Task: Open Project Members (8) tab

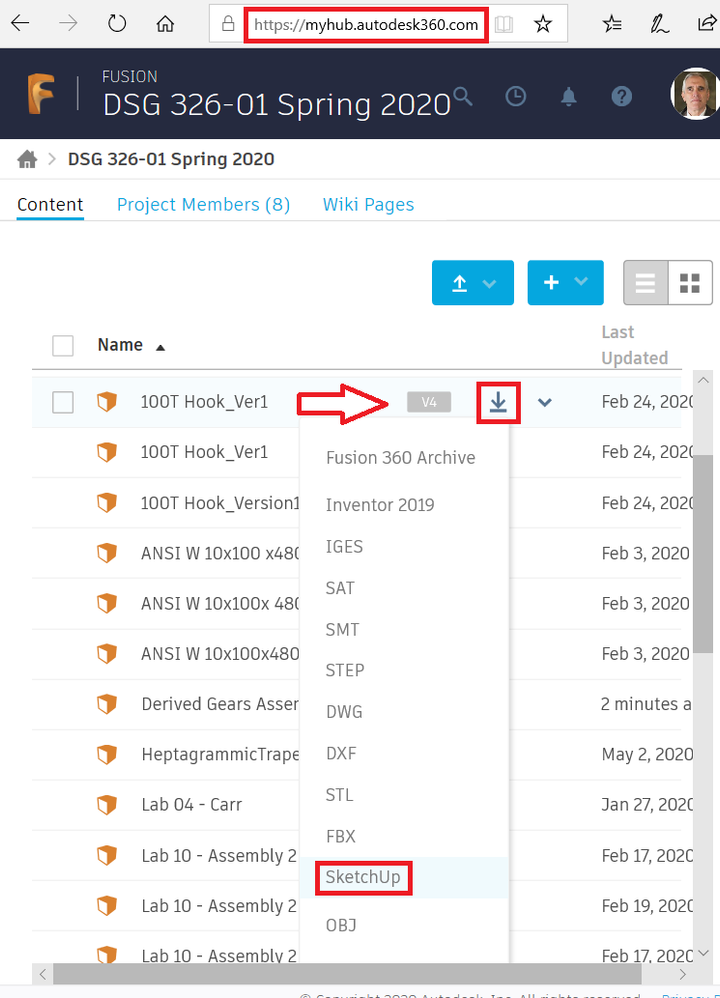Action: tap(203, 204)
